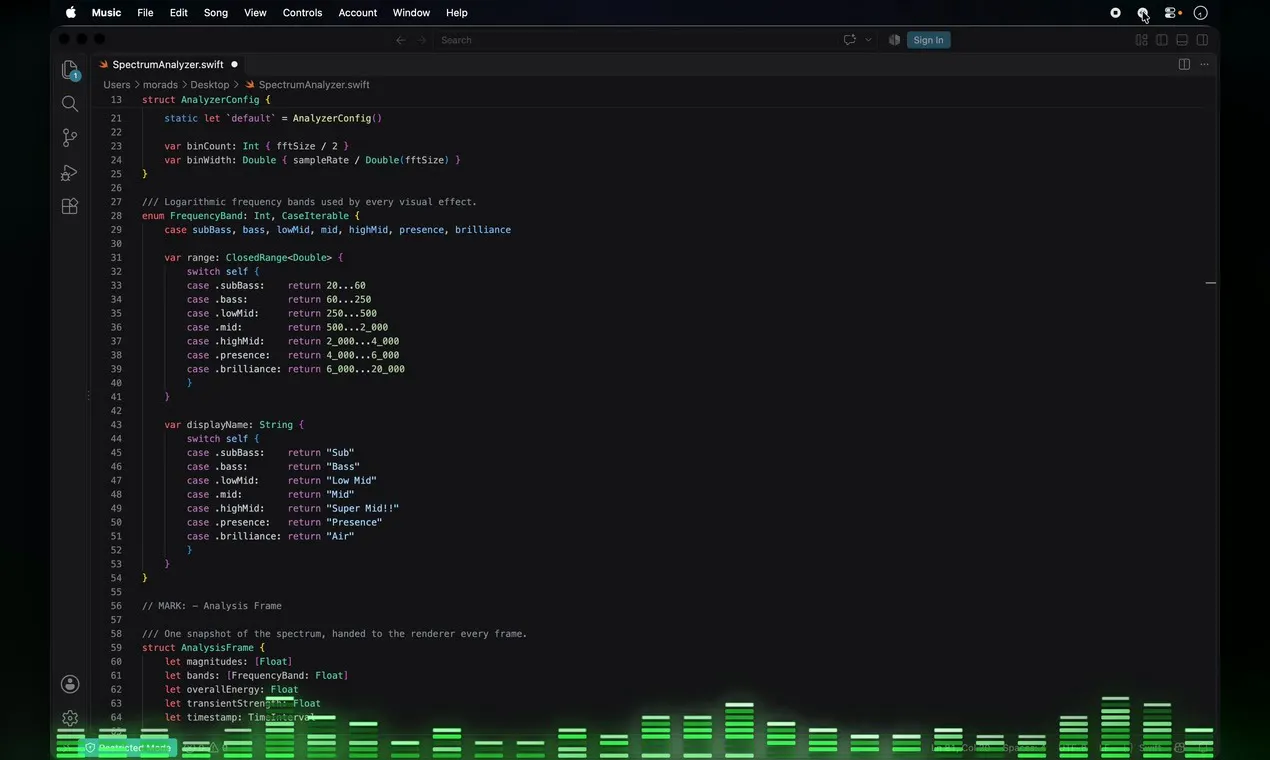Viewport: 1270px width, 760px height.
Task: Open the Music menu
Action: click(106, 13)
